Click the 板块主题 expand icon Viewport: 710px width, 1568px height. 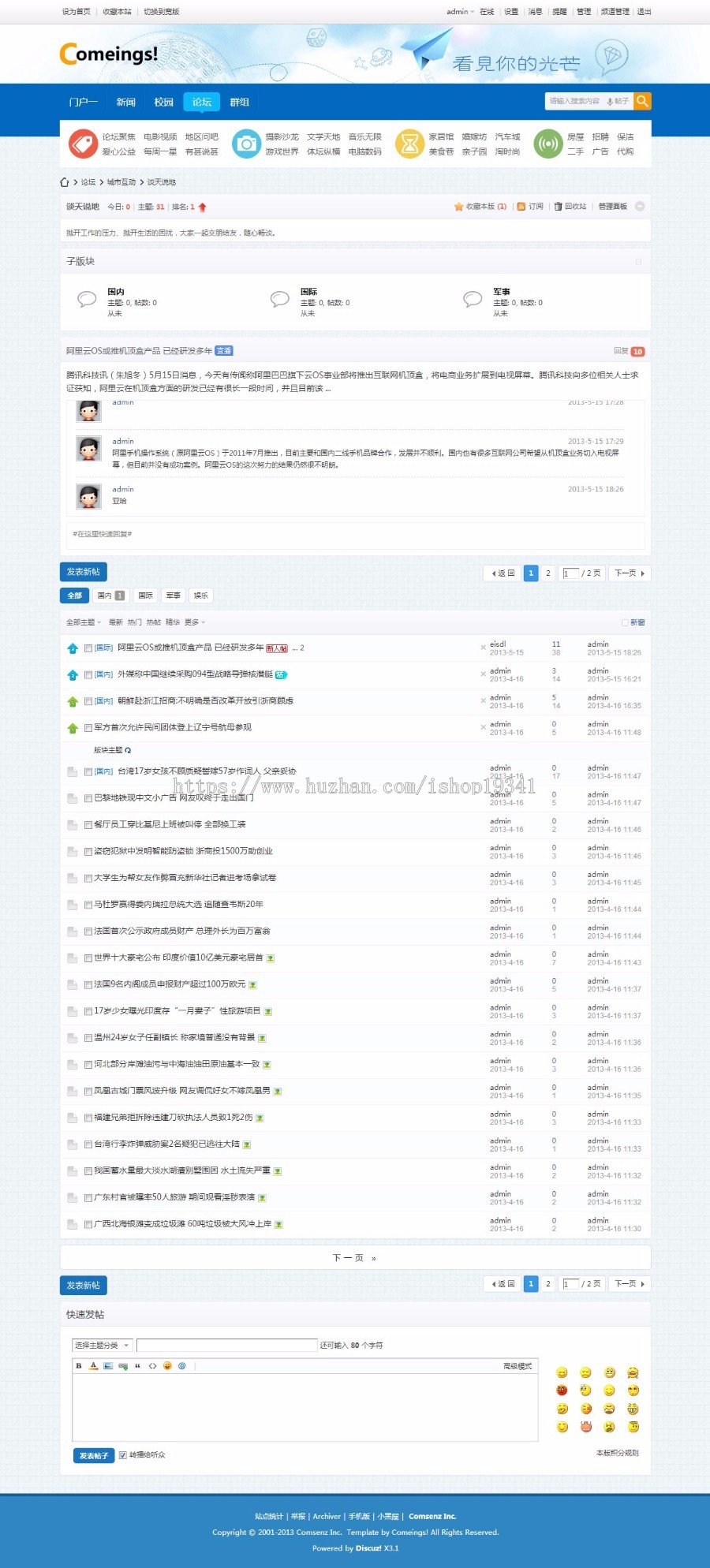coord(128,750)
